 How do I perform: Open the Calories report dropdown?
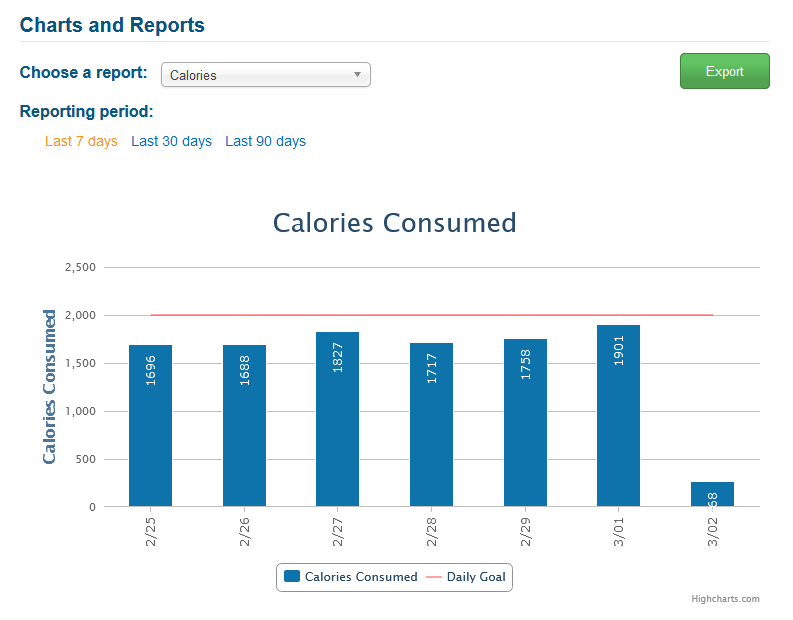point(266,75)
